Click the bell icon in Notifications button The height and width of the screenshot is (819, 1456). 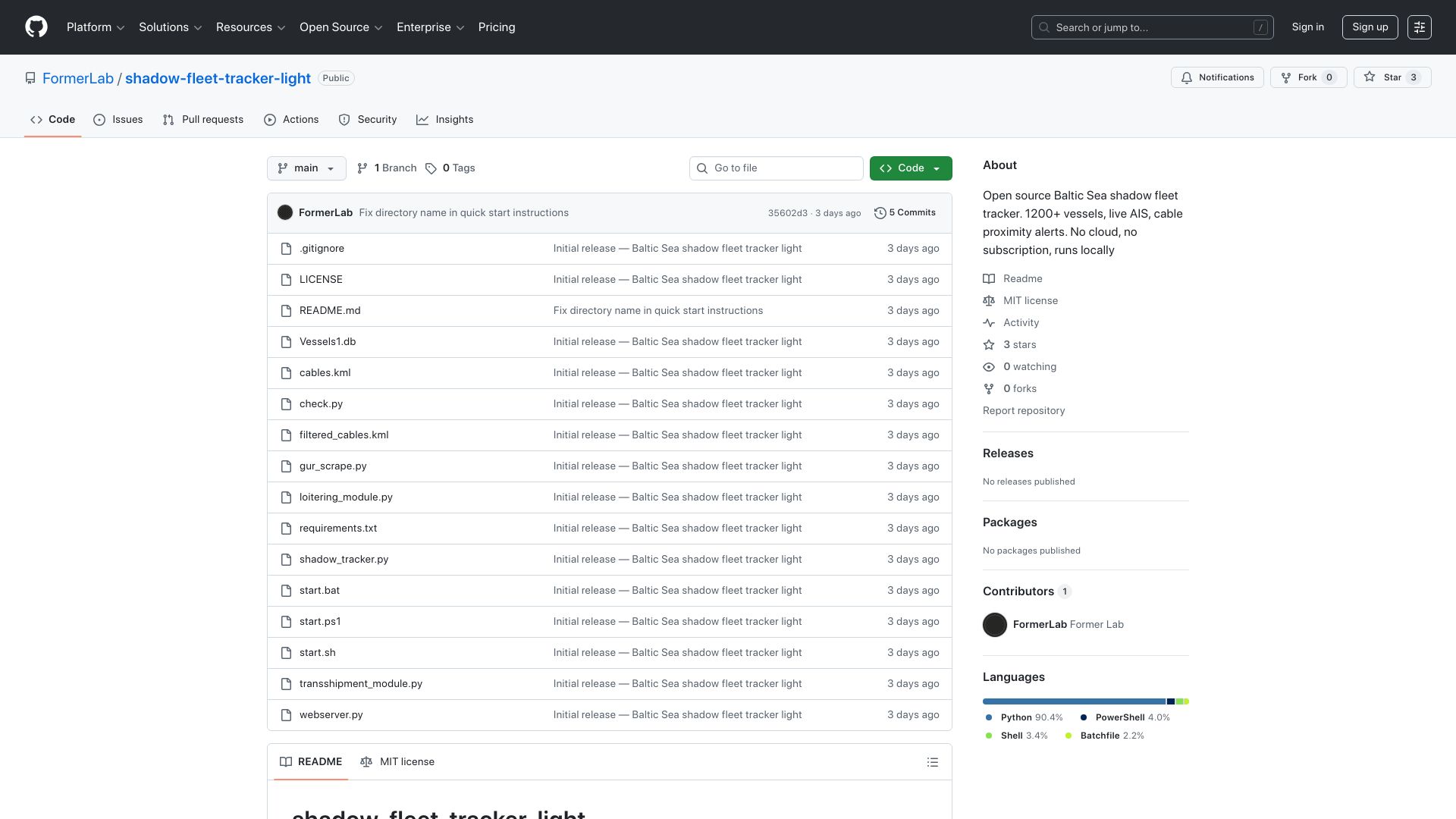[1187, 77]
